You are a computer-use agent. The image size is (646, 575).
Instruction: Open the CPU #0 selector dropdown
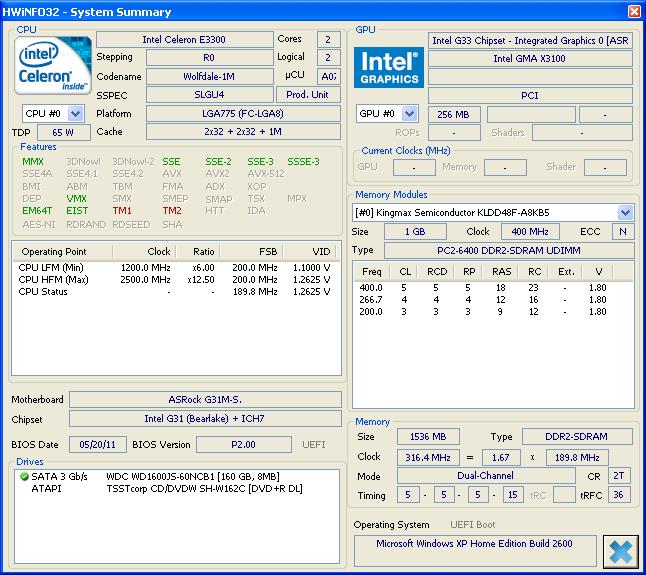pos(75,113)
